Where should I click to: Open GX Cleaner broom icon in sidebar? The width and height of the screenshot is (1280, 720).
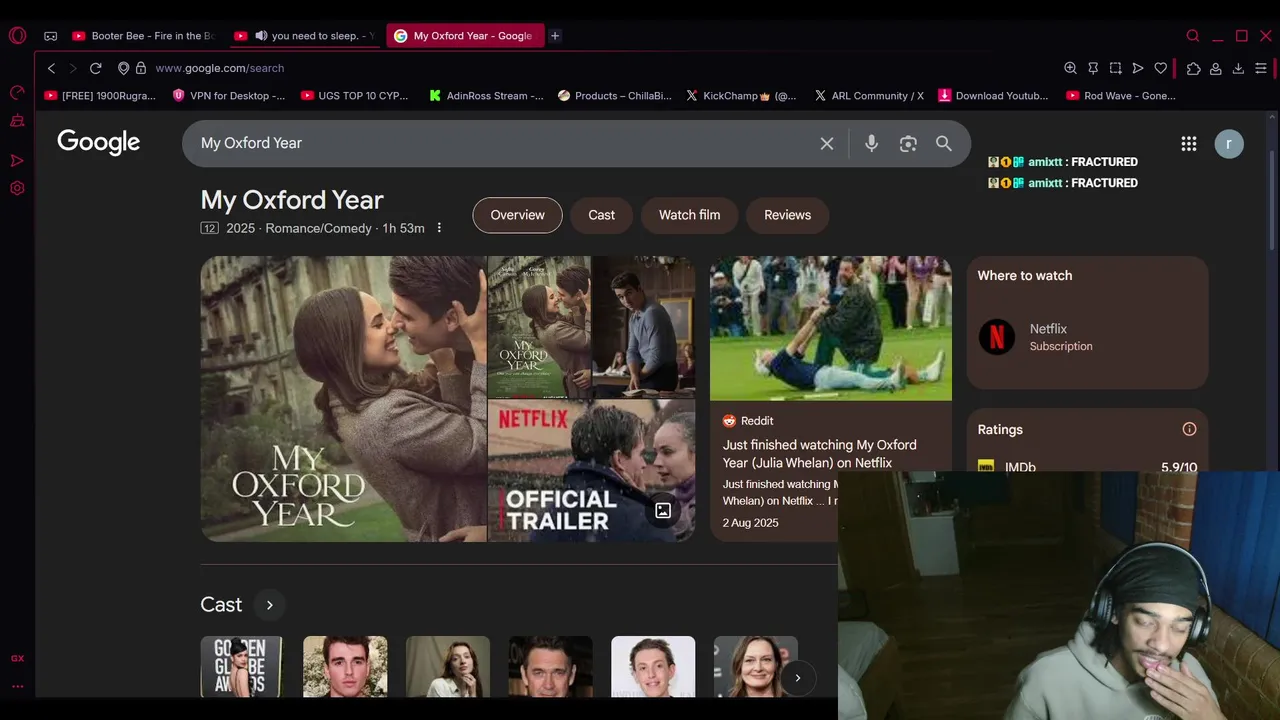(x=17, y=121)
